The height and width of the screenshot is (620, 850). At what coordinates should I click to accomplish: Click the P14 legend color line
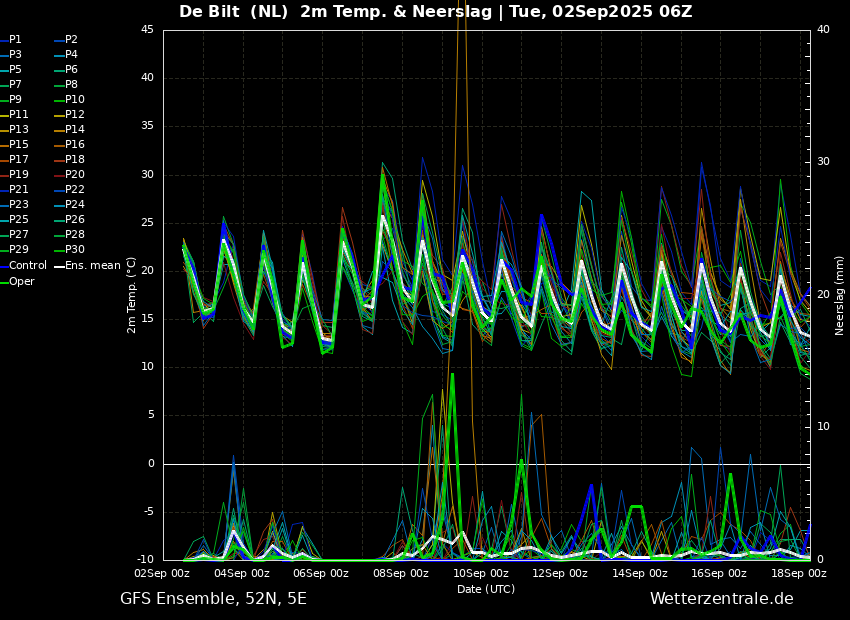pyautogui.click(x=59, y=130)
